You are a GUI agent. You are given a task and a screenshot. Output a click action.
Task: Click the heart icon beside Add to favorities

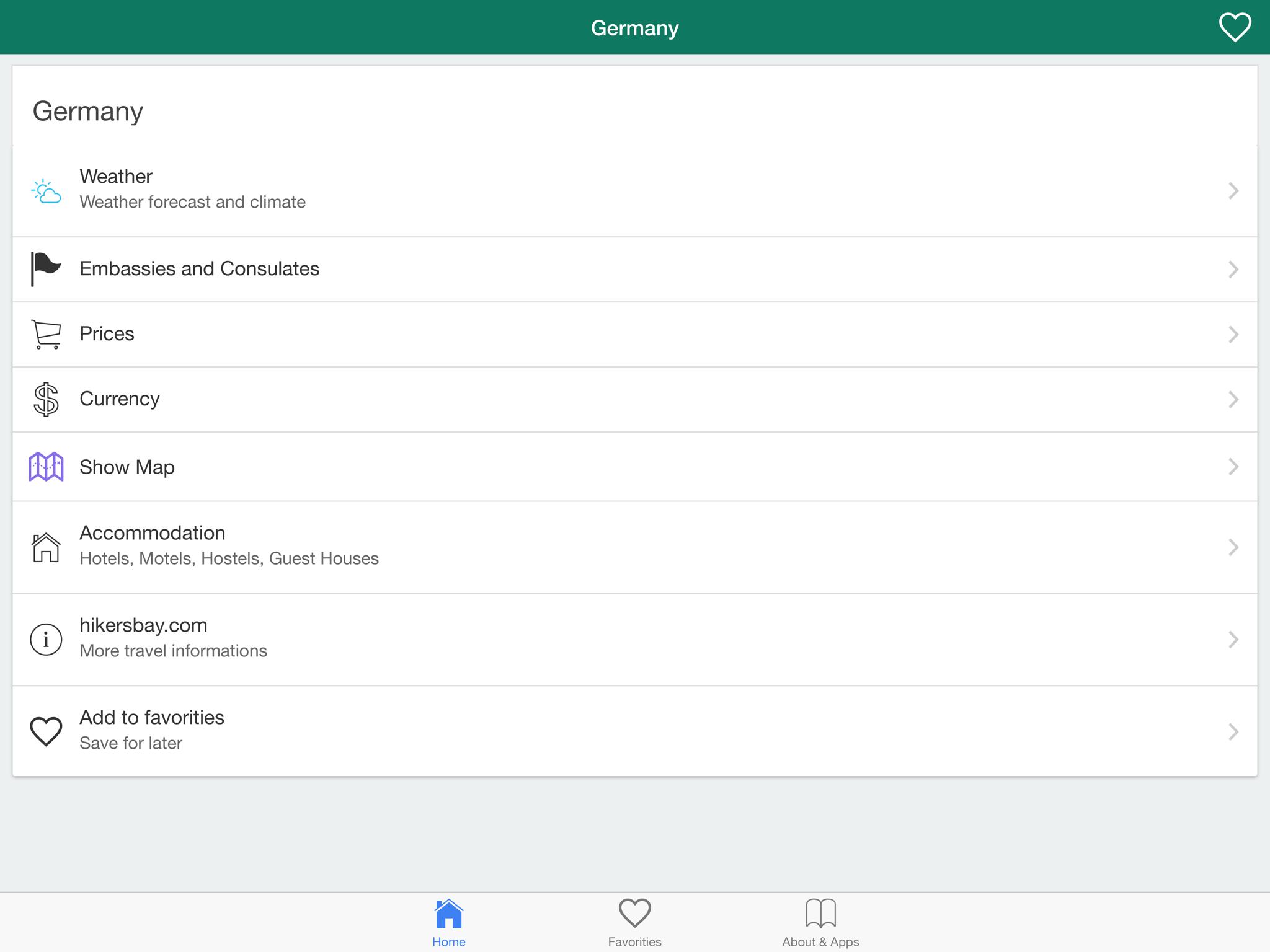coord(46,731)
